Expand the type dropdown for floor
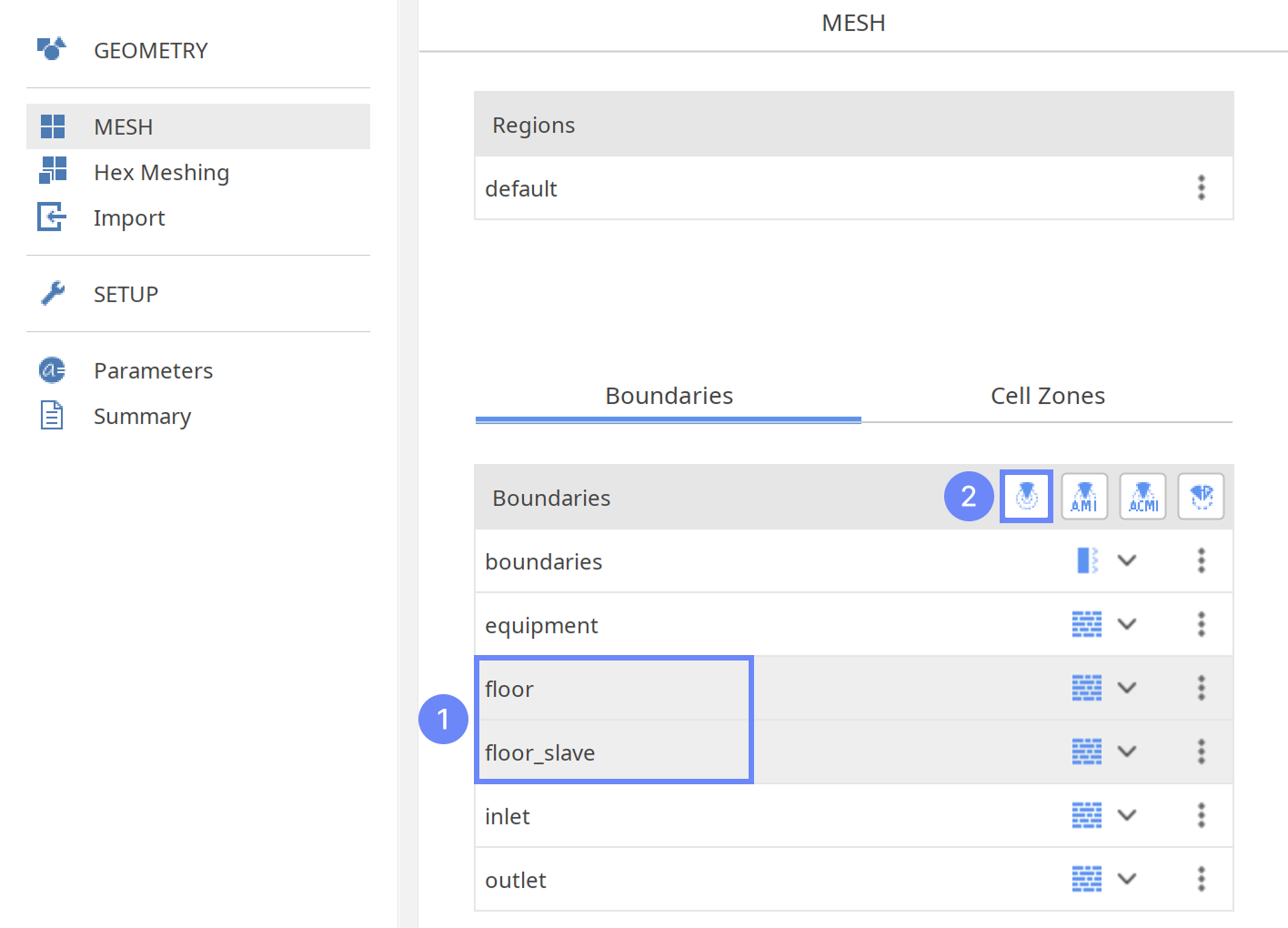1288x928 pixels. tap(1127, 688)
